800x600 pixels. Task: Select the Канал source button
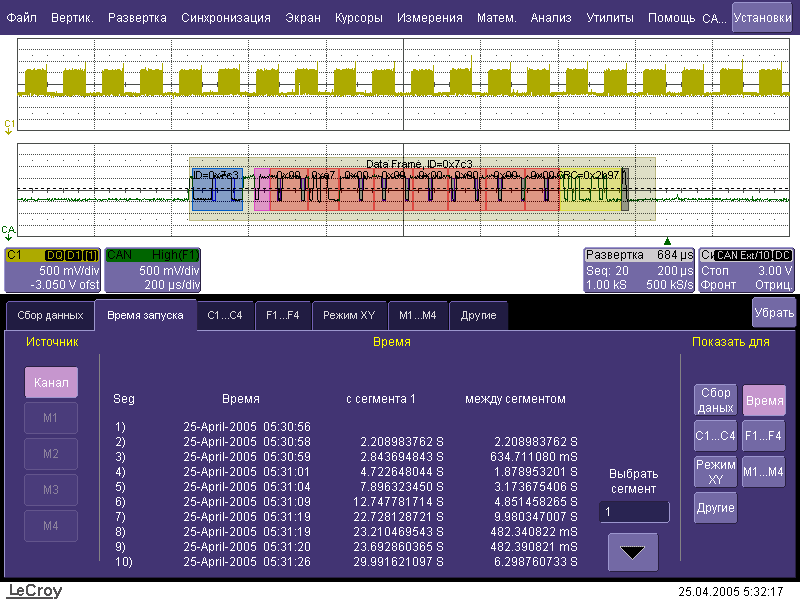pos(51,381)
